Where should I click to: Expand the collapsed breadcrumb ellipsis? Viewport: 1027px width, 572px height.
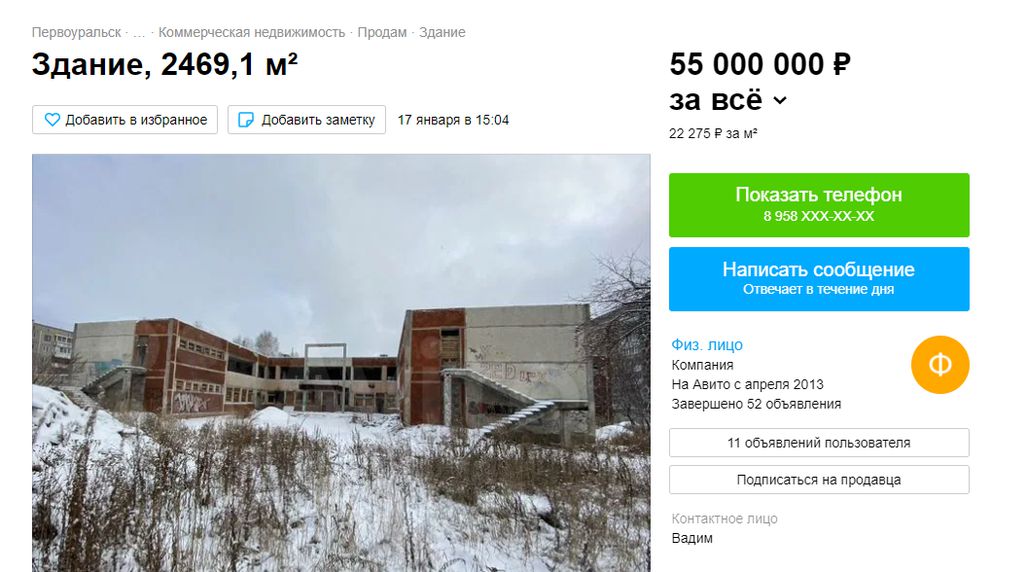[139, 33]
